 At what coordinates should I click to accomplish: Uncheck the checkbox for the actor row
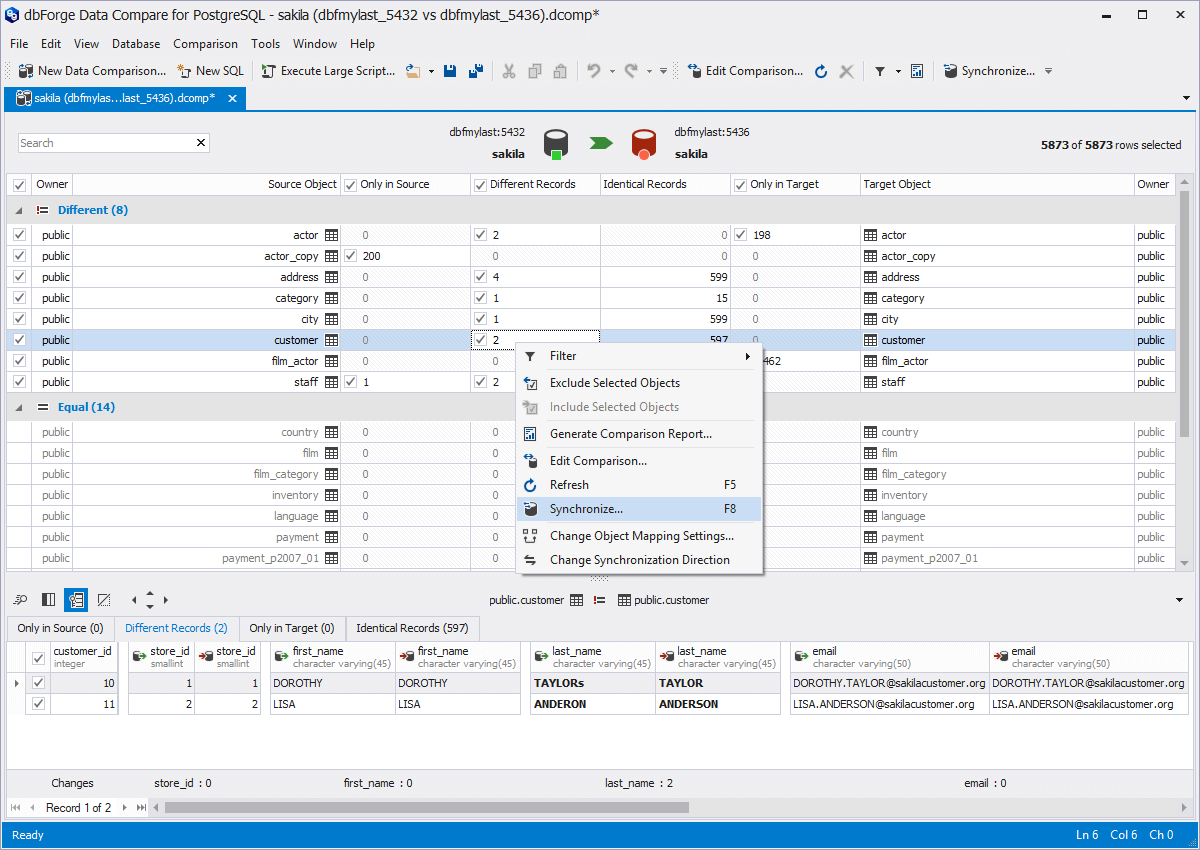(19, 235)
